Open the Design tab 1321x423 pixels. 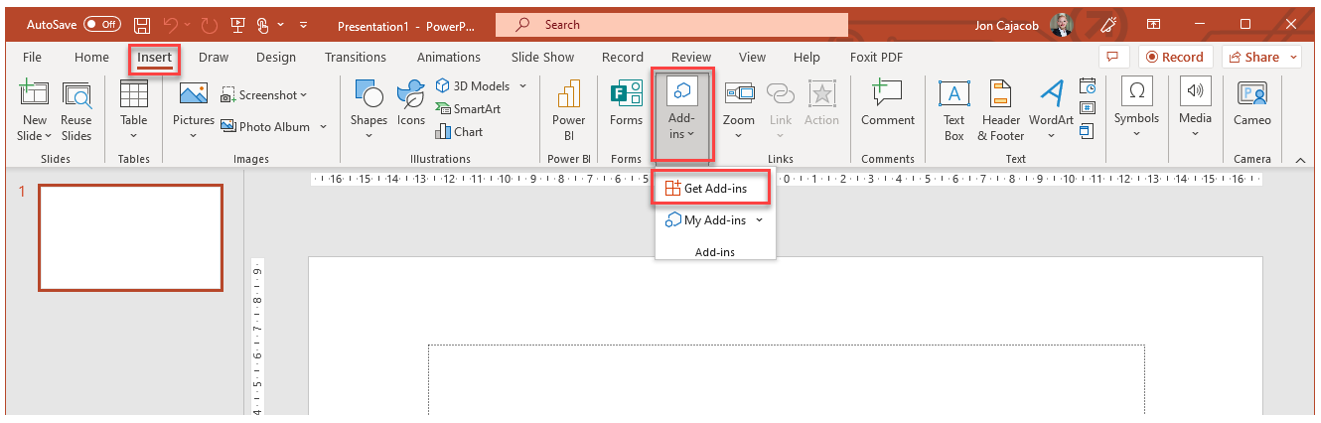coord(276,57)
